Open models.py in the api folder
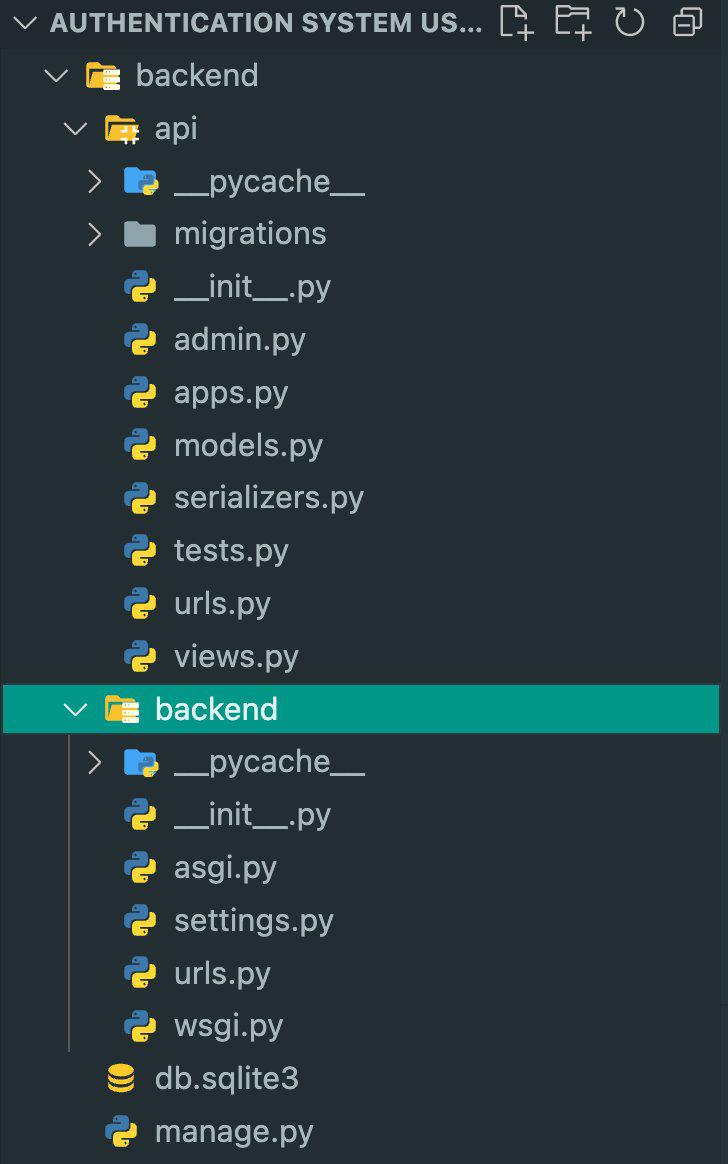The height and width of the screenshot is (1164, 728). pyautogui.click(x=248, y=445)
